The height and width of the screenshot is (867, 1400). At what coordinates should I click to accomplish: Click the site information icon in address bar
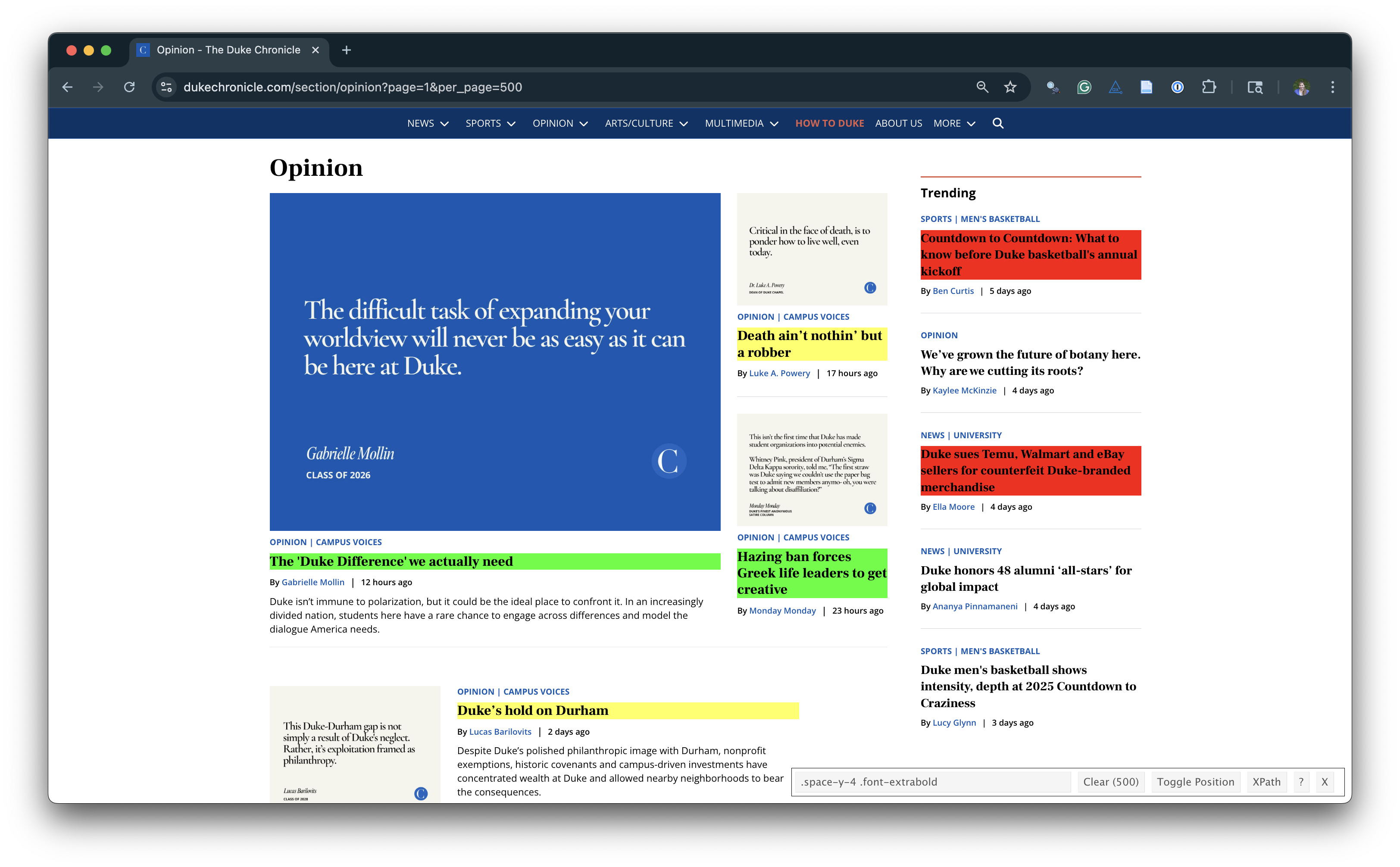pos(166,87)
